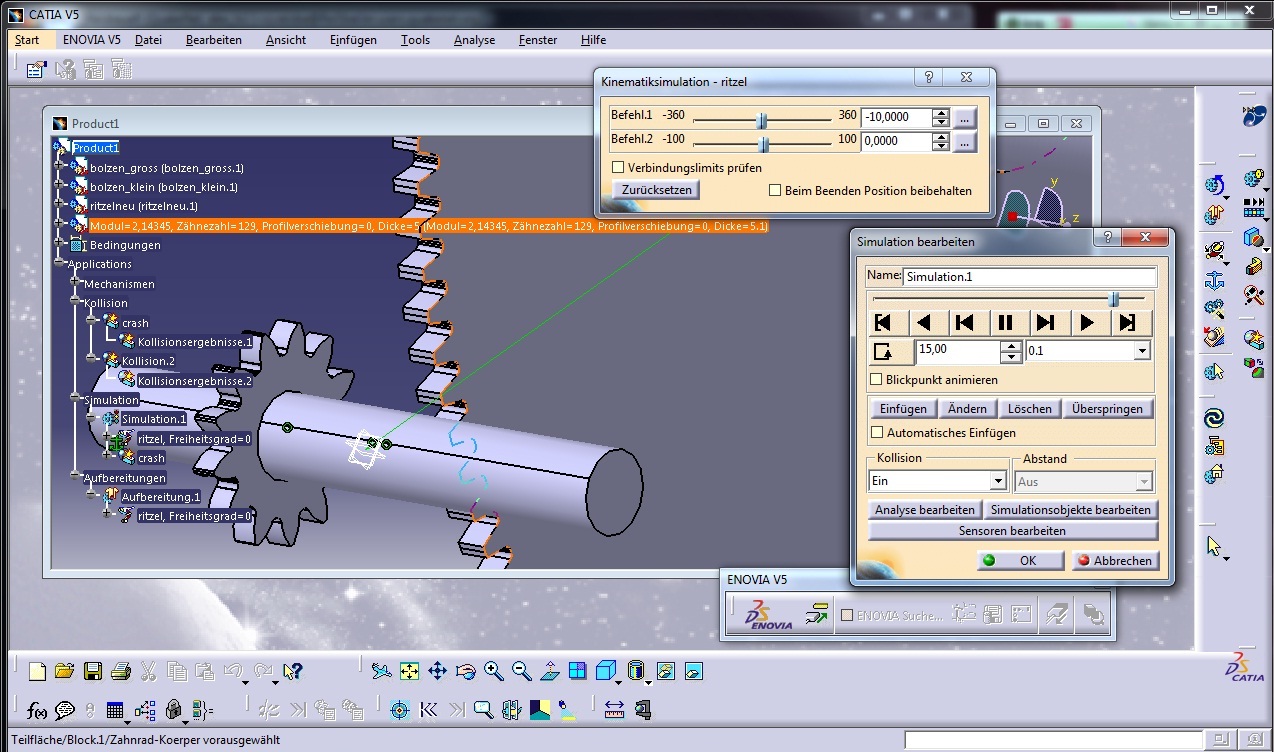Open the interpolation step dropdown showing 0.1
The height and width of the screenshot is (752, 1274).
pos(1142,351)
